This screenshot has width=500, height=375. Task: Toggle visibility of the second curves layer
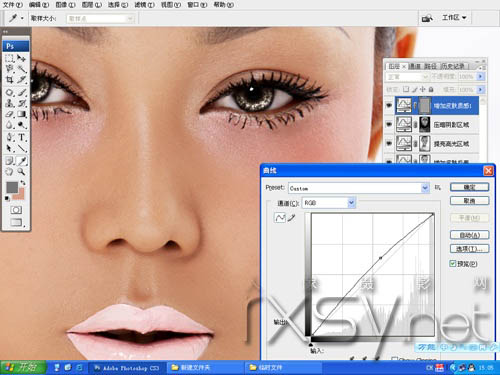tap(389, 124)
